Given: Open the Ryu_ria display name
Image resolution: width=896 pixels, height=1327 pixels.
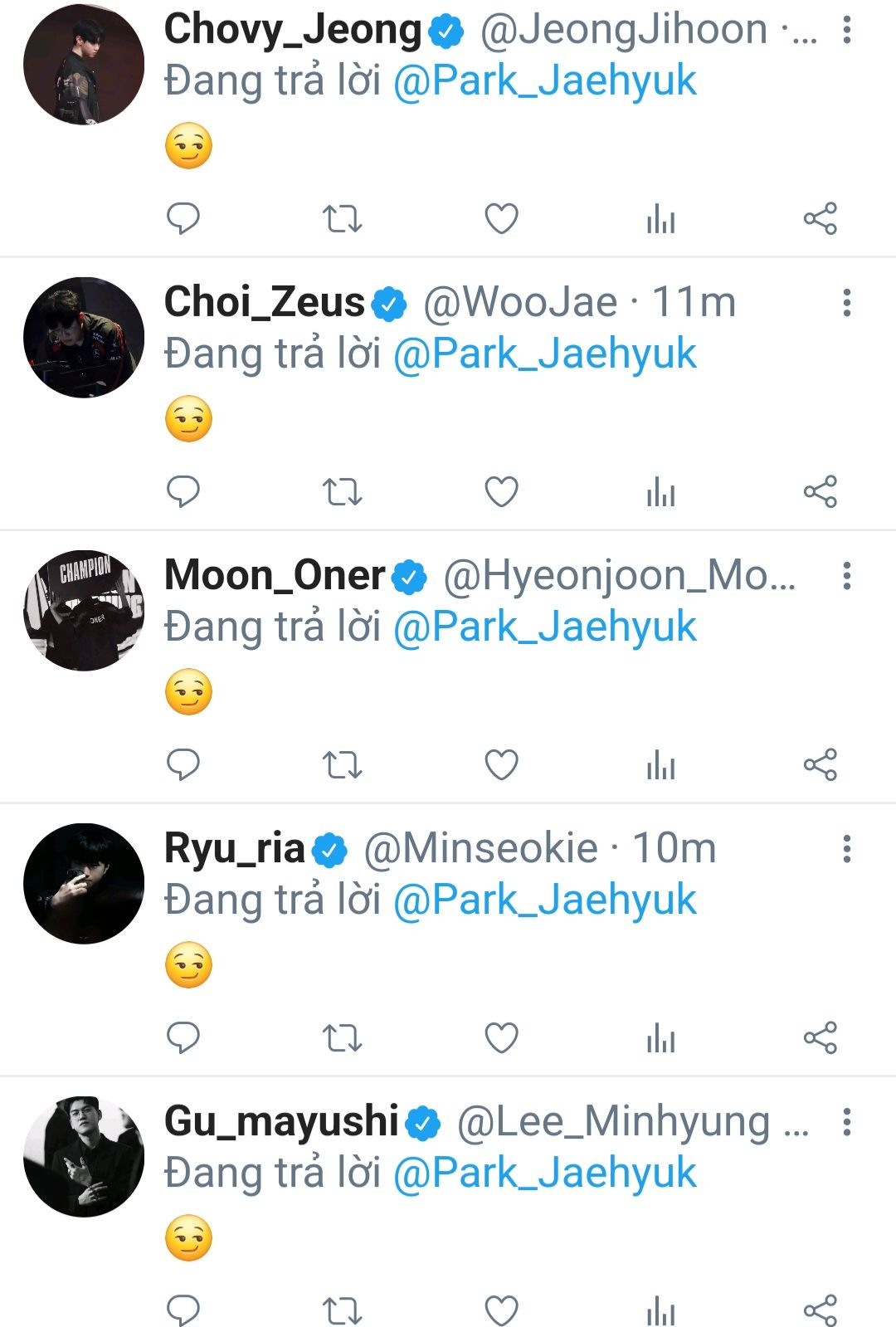Looking at the screenshot, I should [235, 849].
